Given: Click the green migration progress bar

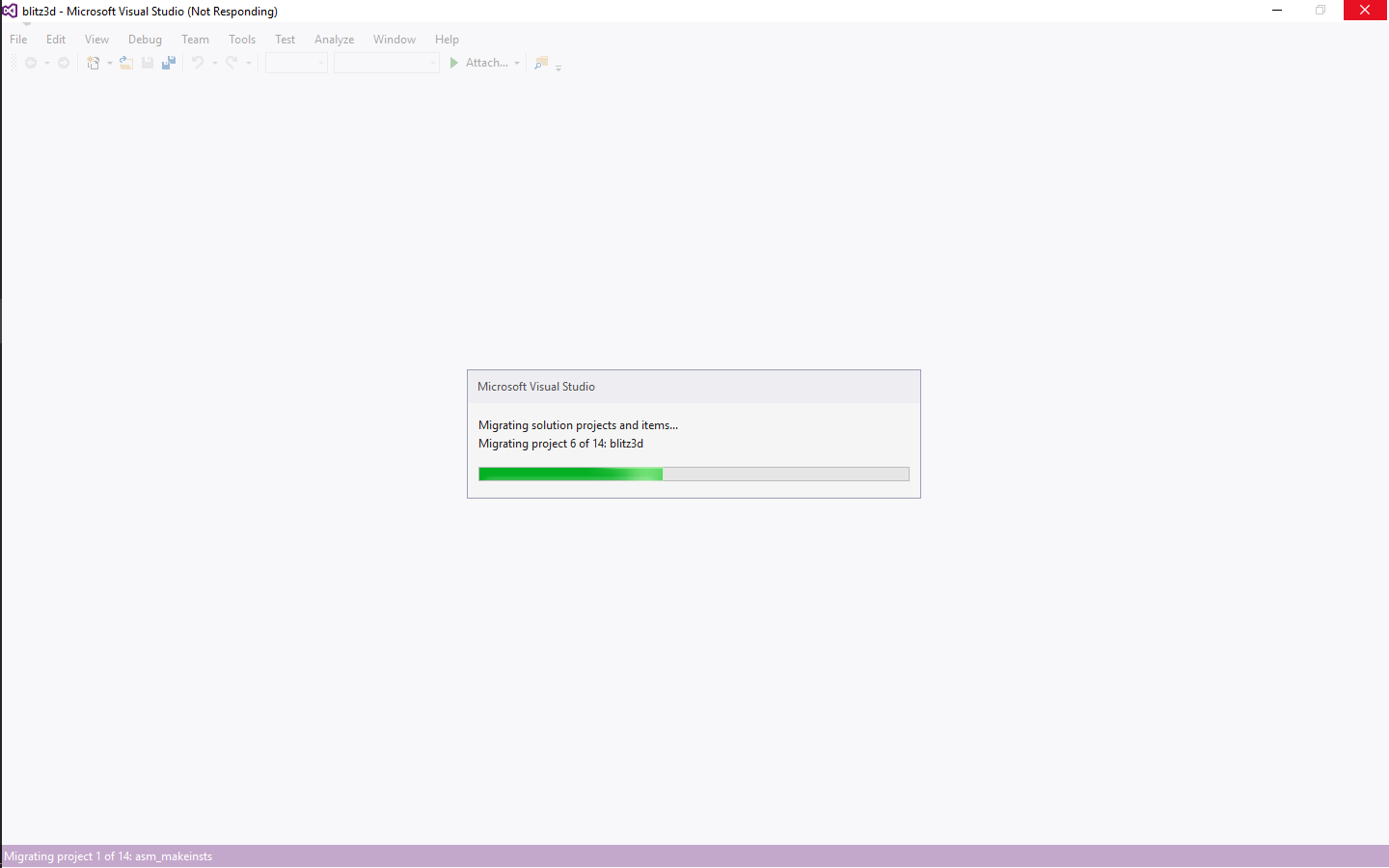Looking at the screenshot, I should point(694,474).
